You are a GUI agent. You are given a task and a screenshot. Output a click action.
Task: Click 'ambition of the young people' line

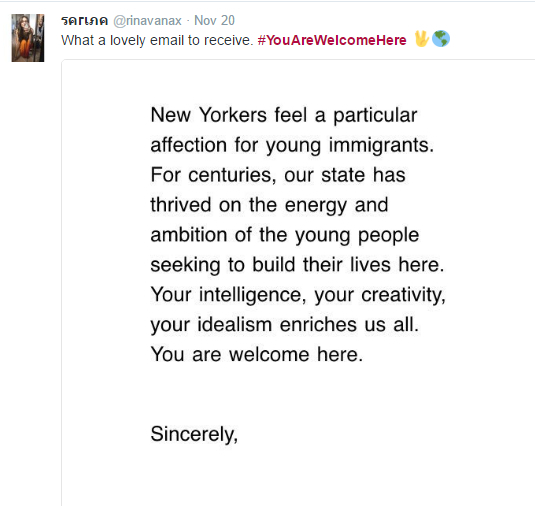pyautogui.click(x=285, y=235)
